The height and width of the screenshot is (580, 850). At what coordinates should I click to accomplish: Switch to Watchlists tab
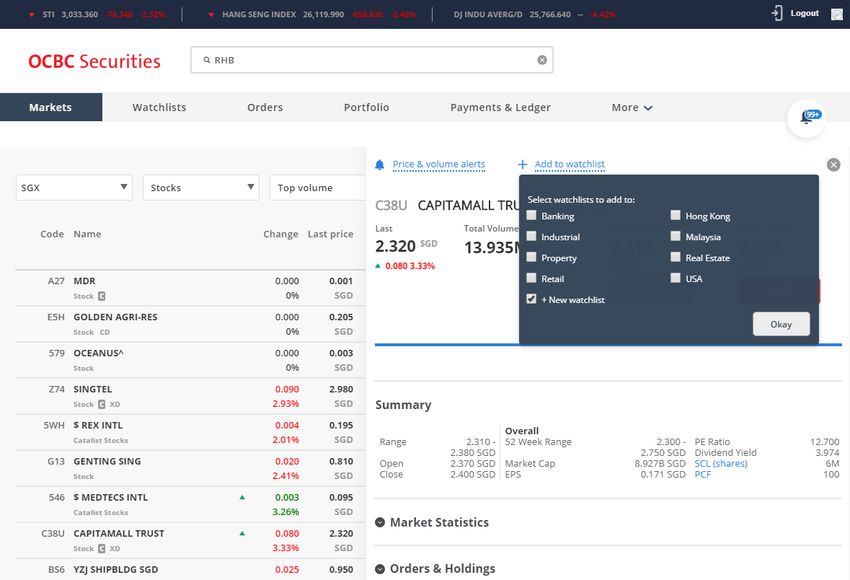pyautogui.click(x=159, y=107)
